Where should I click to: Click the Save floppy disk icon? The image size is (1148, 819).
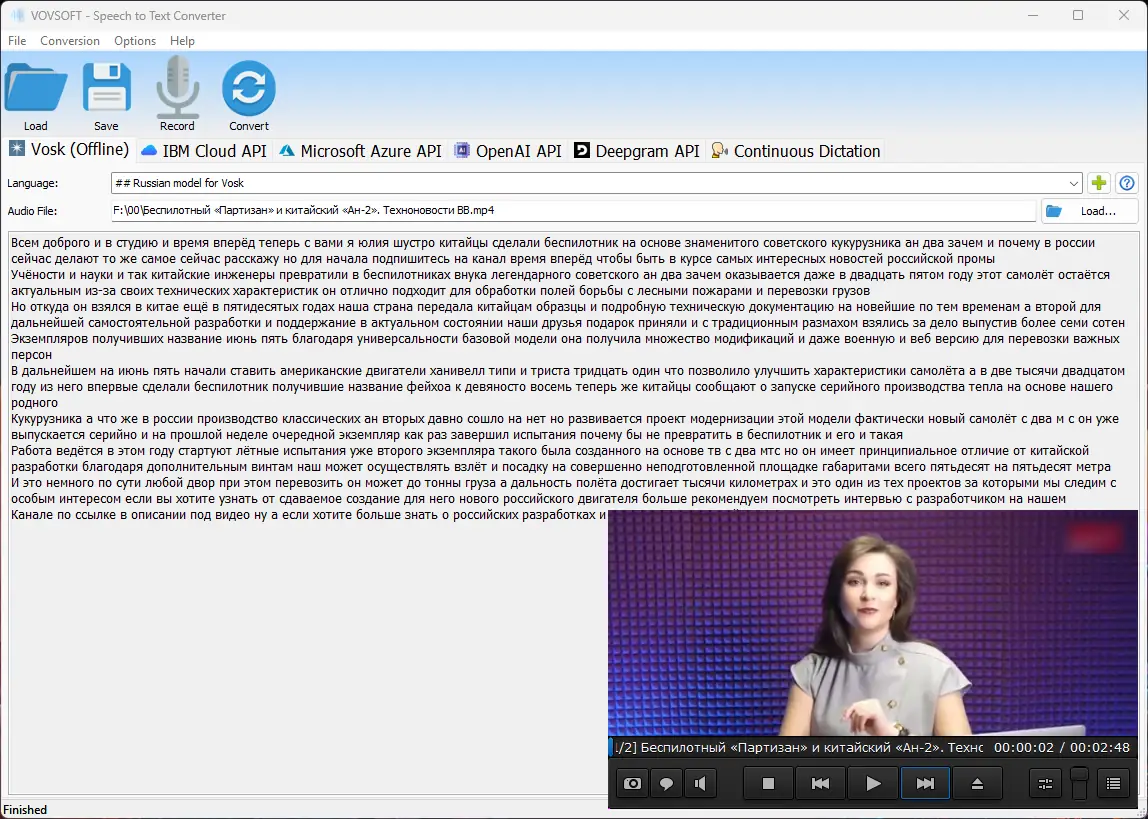coord(106,89)
